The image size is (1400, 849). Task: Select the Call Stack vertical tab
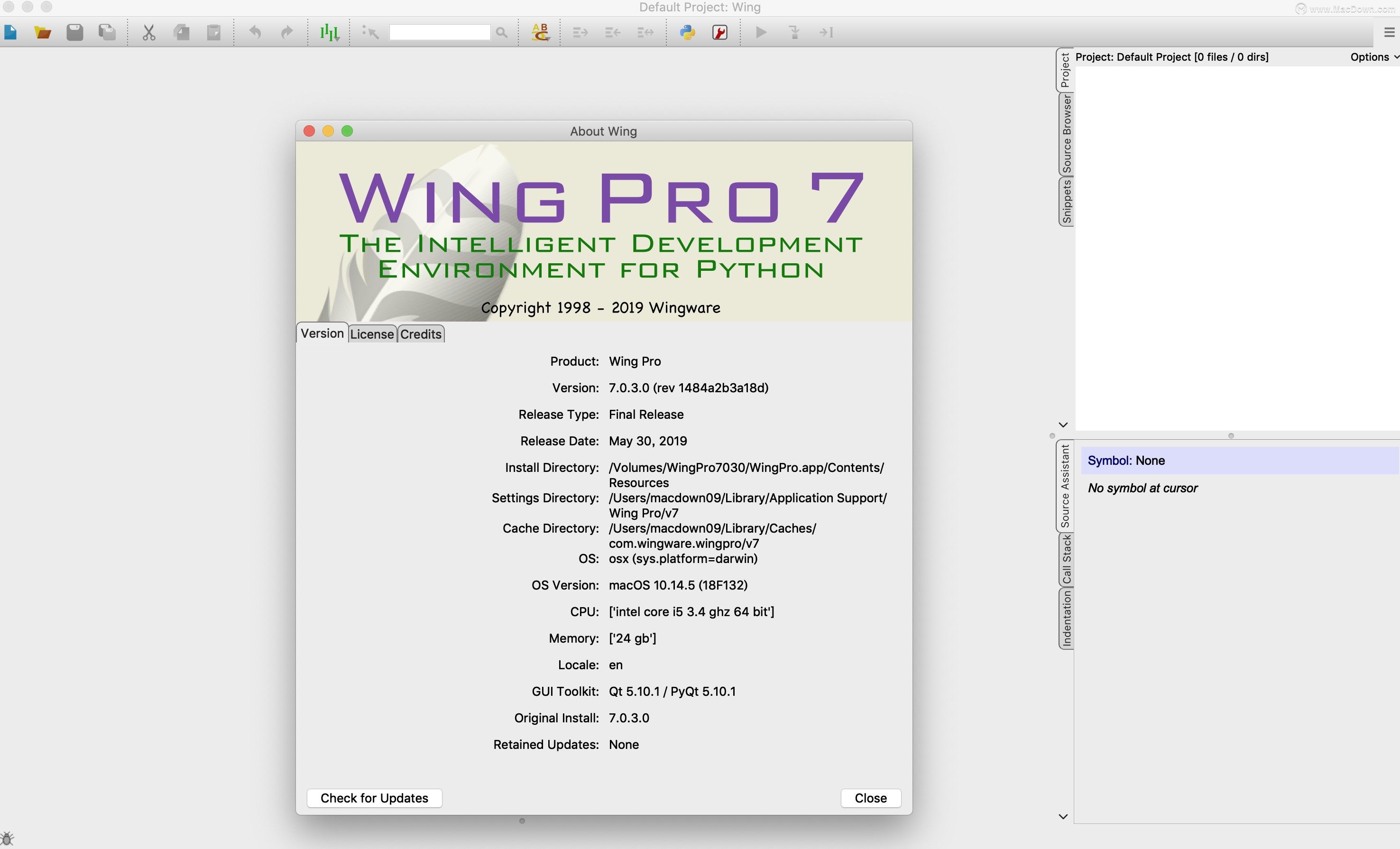click(x=1066, y=560)
